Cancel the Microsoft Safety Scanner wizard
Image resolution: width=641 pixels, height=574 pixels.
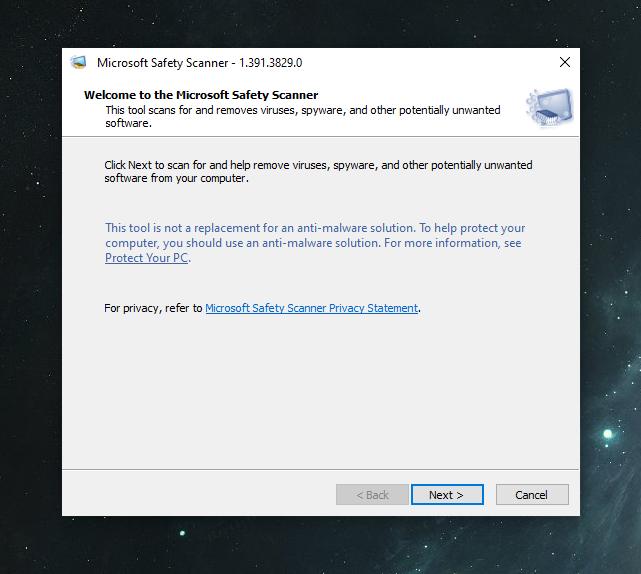tap(532, 495)
